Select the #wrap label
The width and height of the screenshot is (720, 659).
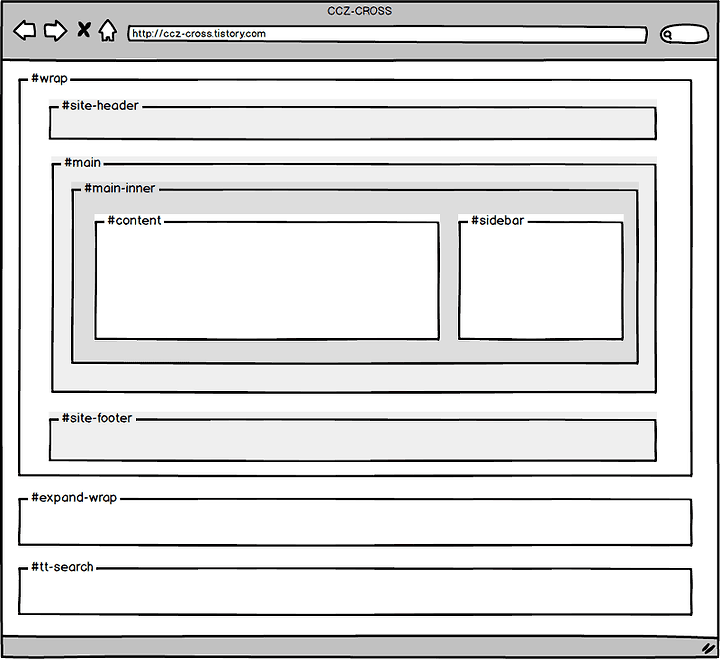[x=50, y=79]
